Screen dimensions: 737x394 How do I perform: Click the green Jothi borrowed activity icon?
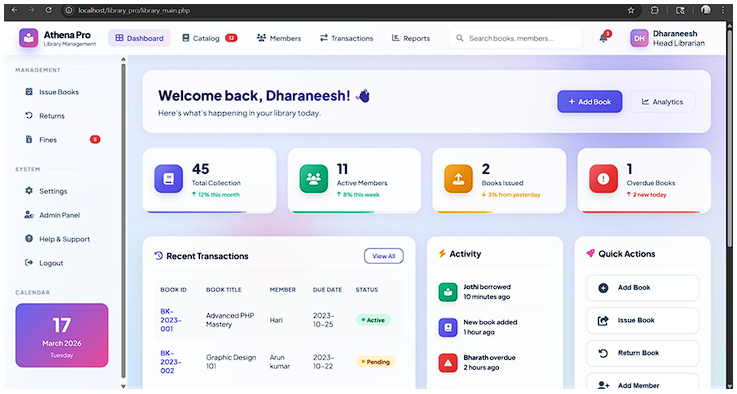pyautogui.click(x=448, y=292)
